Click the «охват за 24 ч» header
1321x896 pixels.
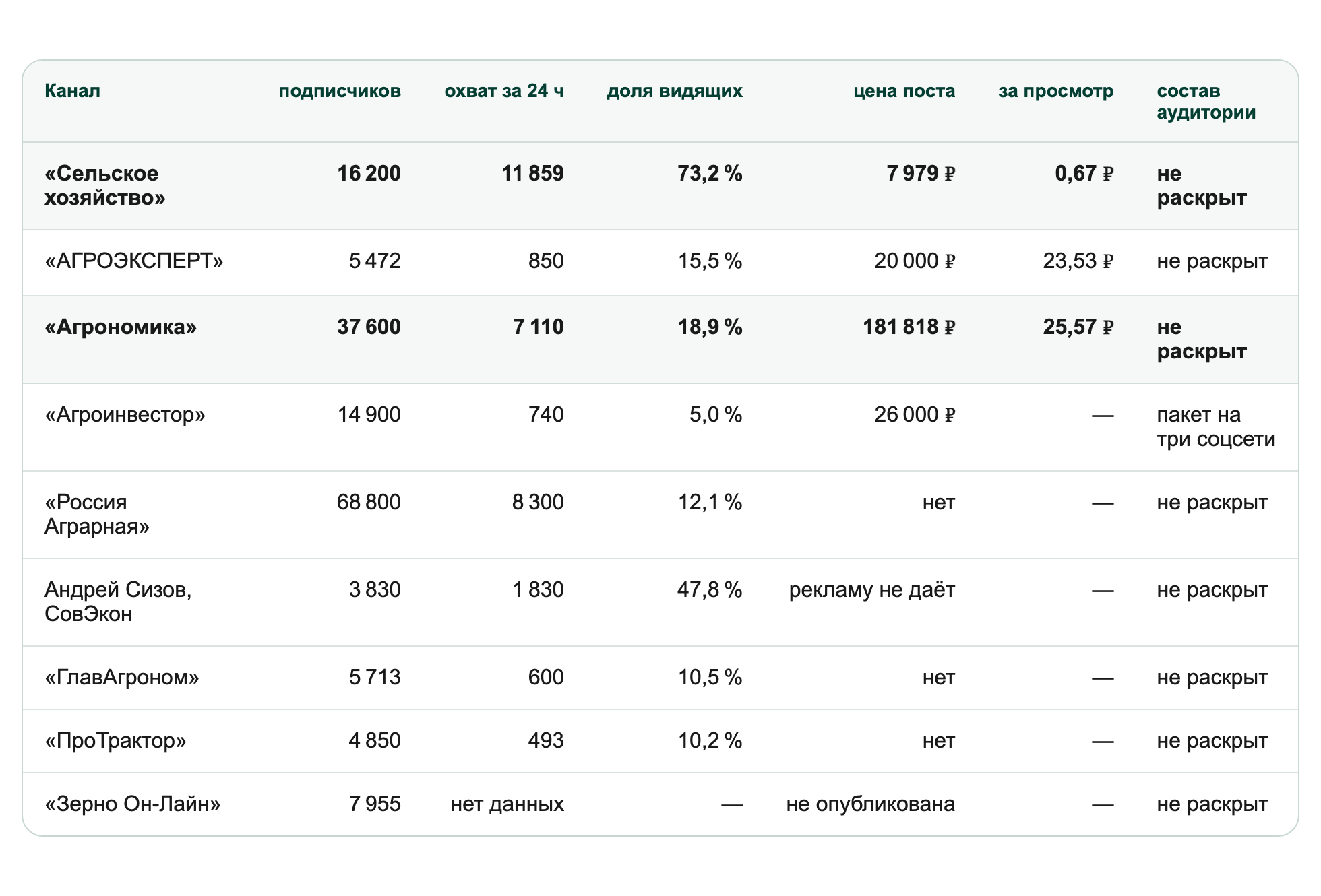[504, 91]
